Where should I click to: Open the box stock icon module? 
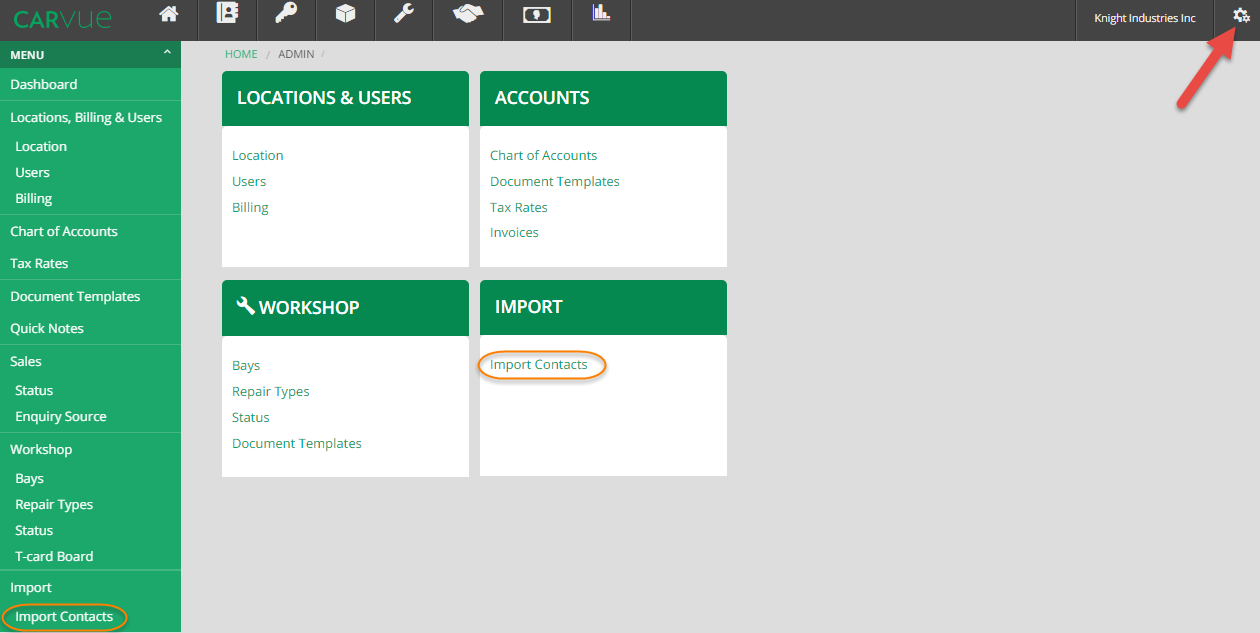coord(344,14)
